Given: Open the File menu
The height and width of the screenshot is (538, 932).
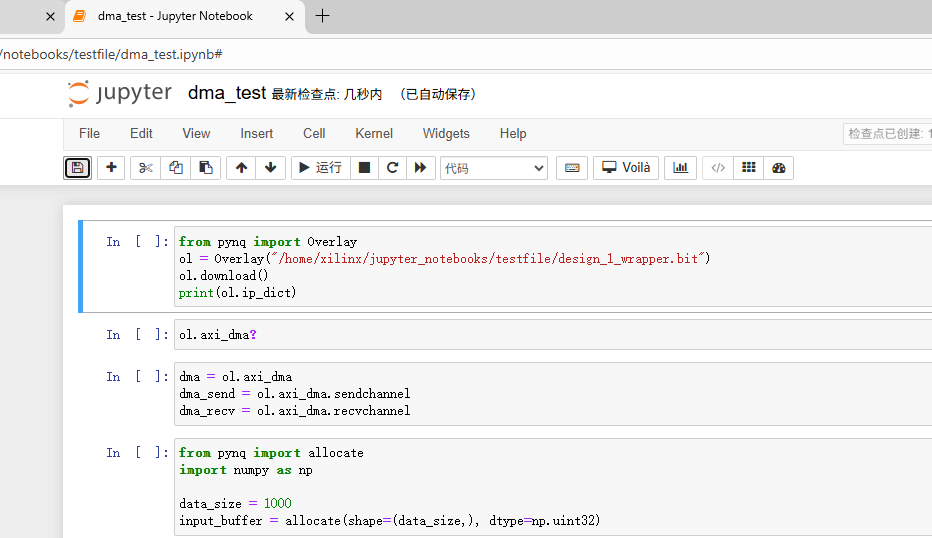Looking at the screenshot, I should (x=89, y=133).
